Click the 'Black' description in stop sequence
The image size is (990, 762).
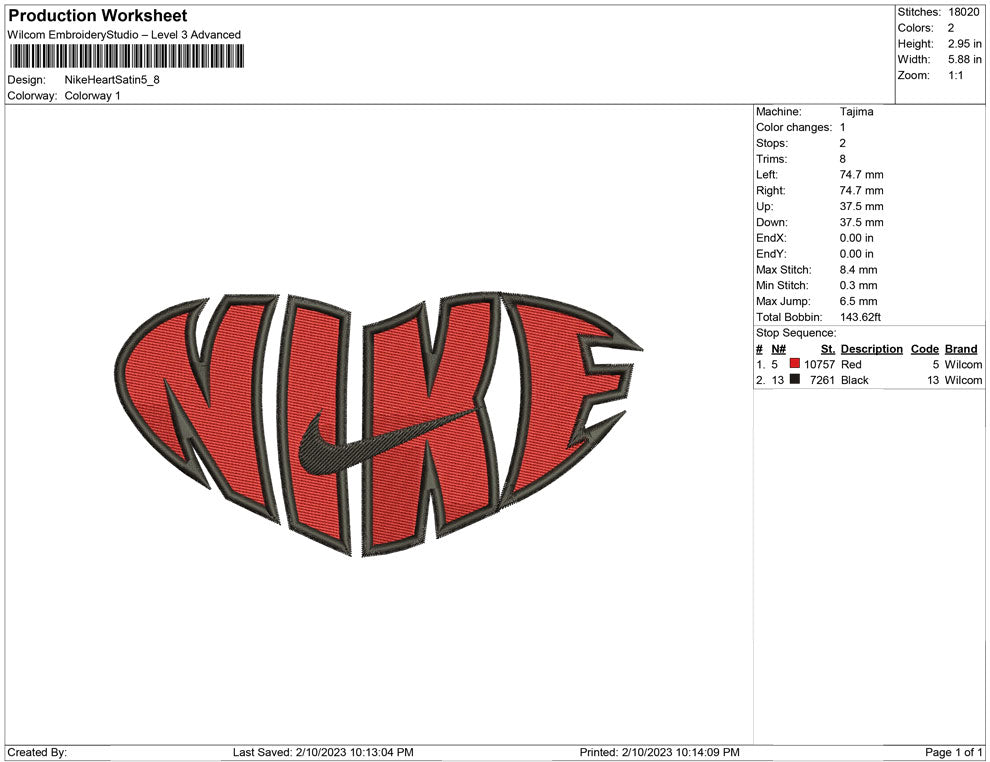(x=855, y=380)
